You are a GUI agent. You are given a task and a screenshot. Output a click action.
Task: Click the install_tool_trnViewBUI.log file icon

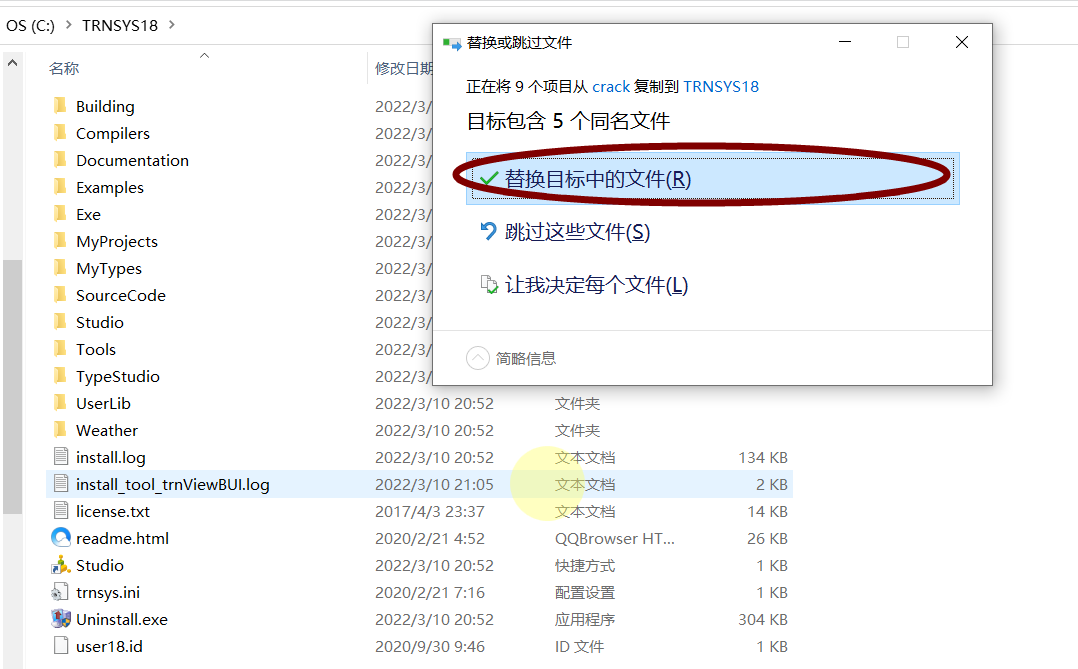pyautogui.click(x=61, y=484)
